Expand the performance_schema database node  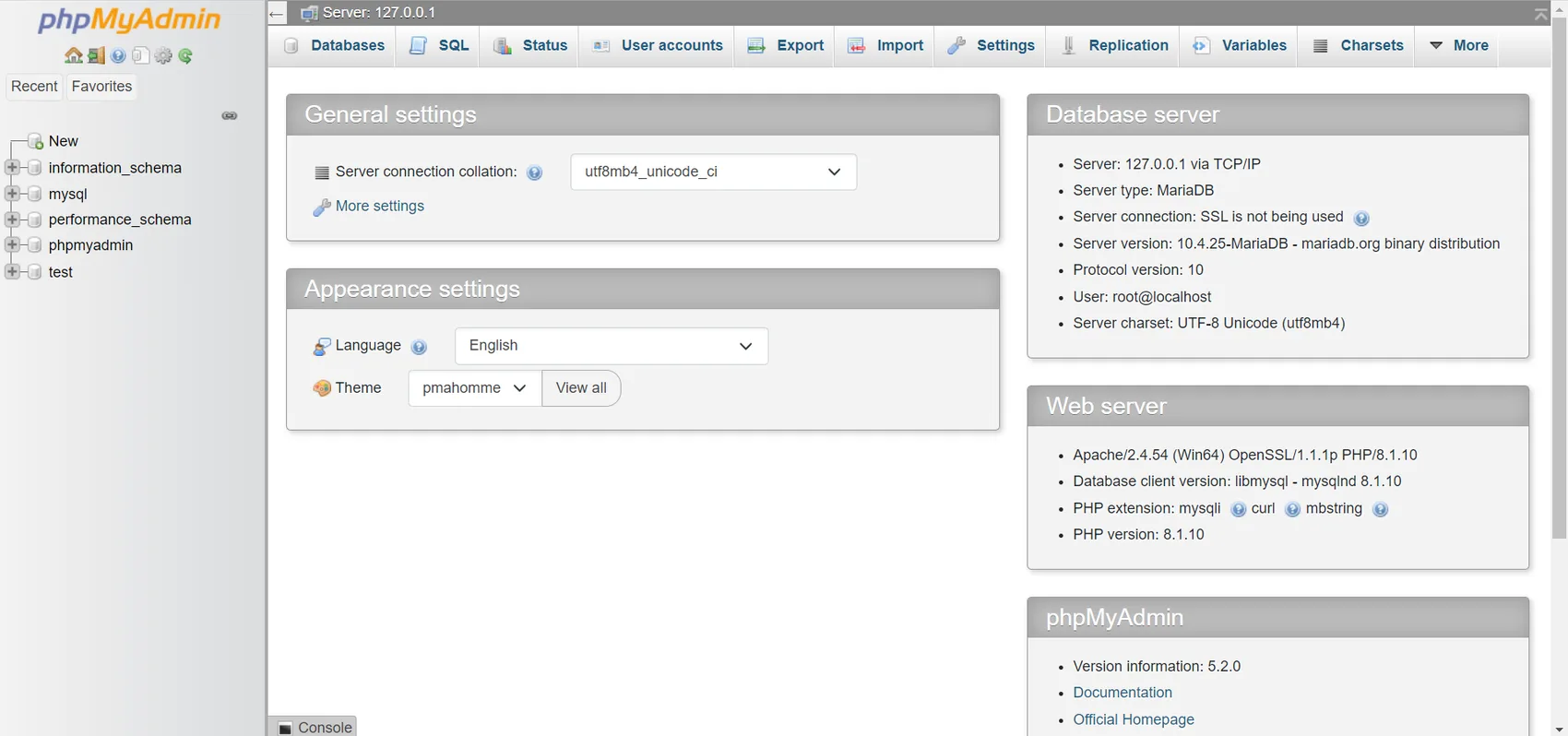click(12, 220)
